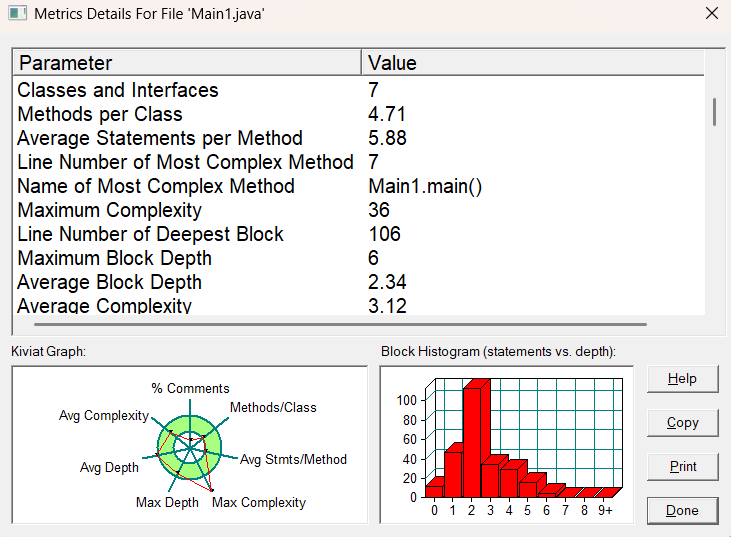This screenshot has width=731, height=537.
Task: Click the Print button
Action: coord(682,466)
